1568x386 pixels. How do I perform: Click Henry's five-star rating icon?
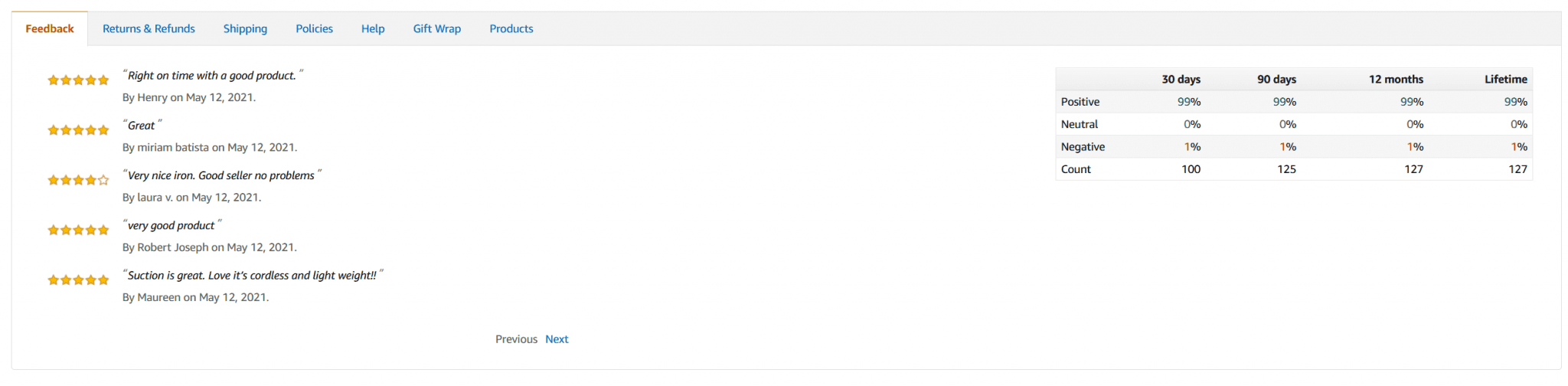[x=78, y=80]
